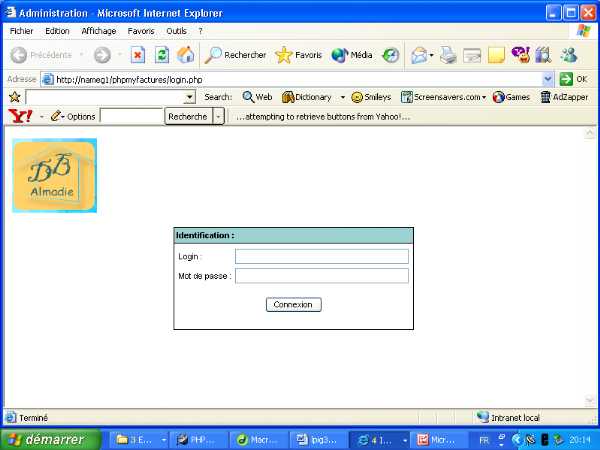600x450 pixels.
Task: Open the Affichage menu
Action: coord(99,31)
